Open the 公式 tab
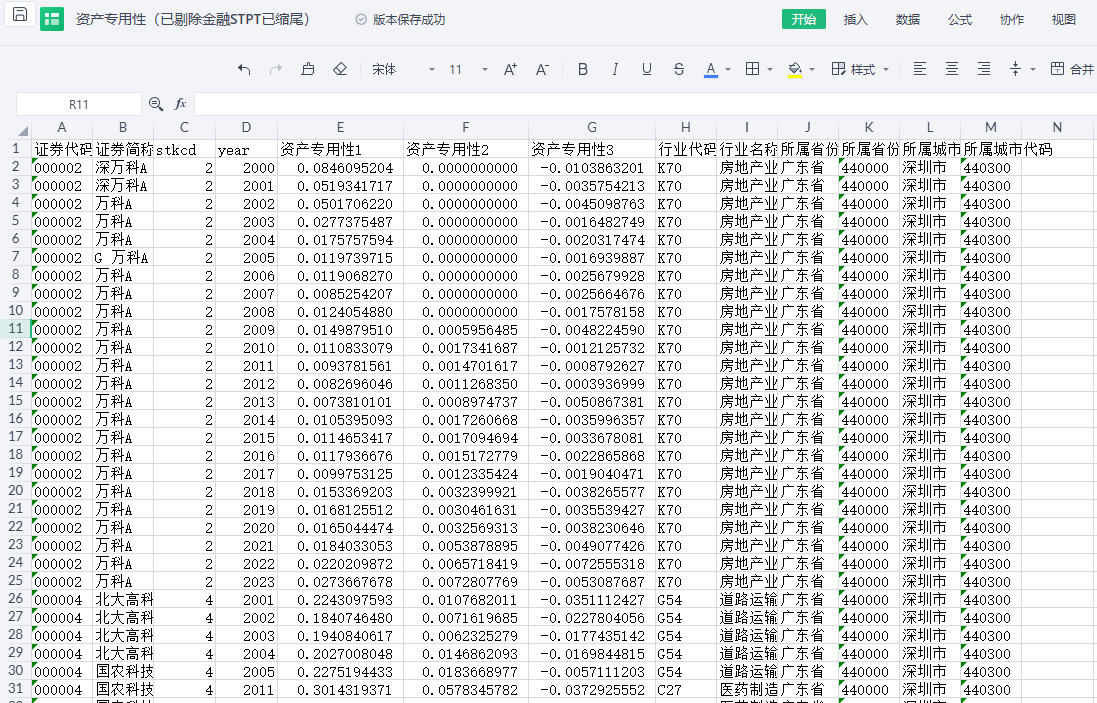The image size is (1097, 703). tap(960, 20)
